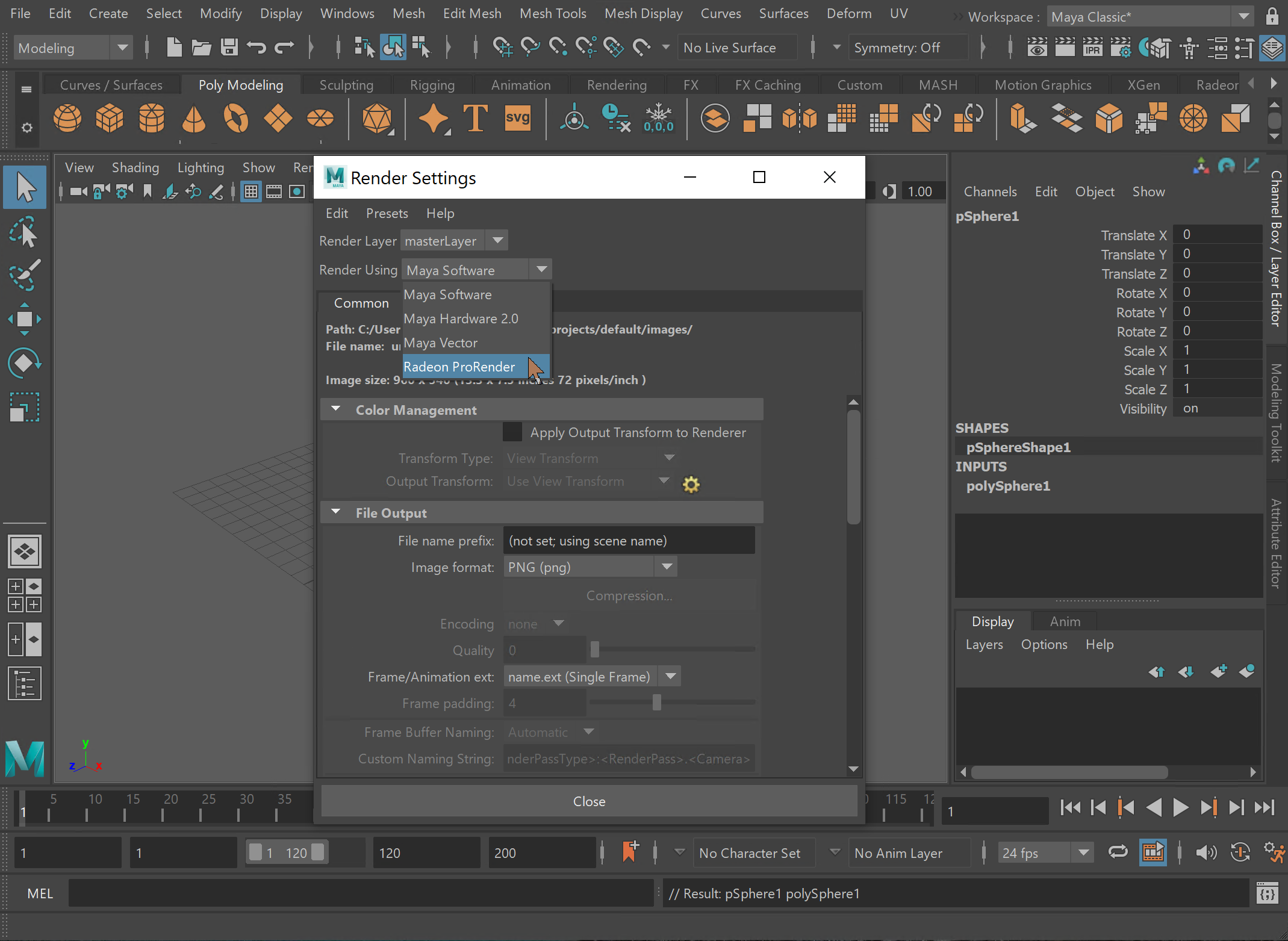
Task: Click the polygon Type text tool
Action: [476, 118]
